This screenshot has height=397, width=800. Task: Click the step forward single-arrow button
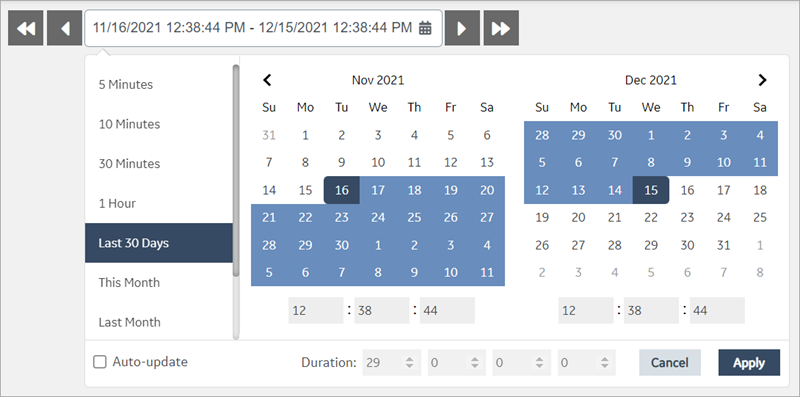462,29
